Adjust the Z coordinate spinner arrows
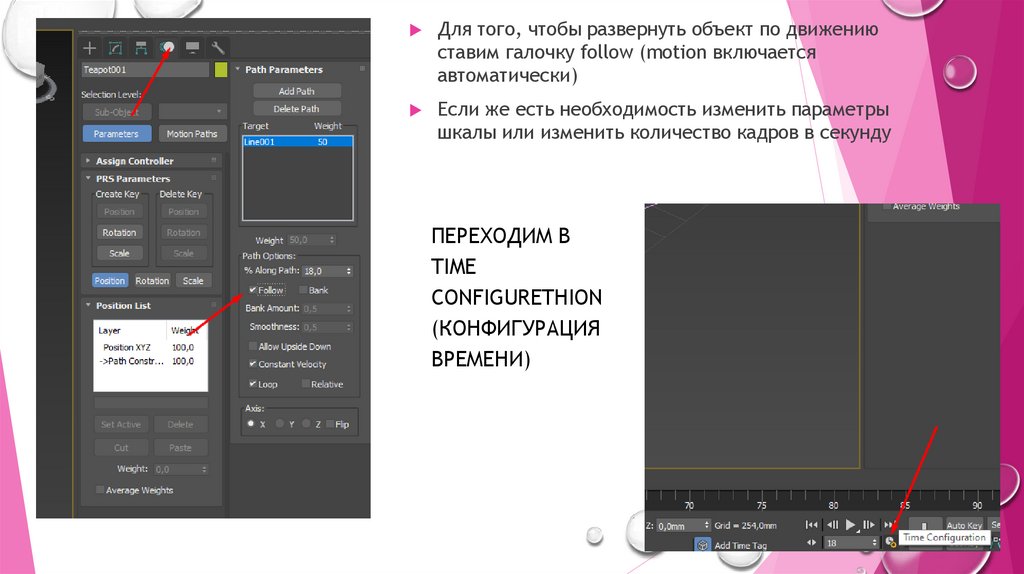The height and width of the screenshot is (574, 1024). (x=707, y=525)
